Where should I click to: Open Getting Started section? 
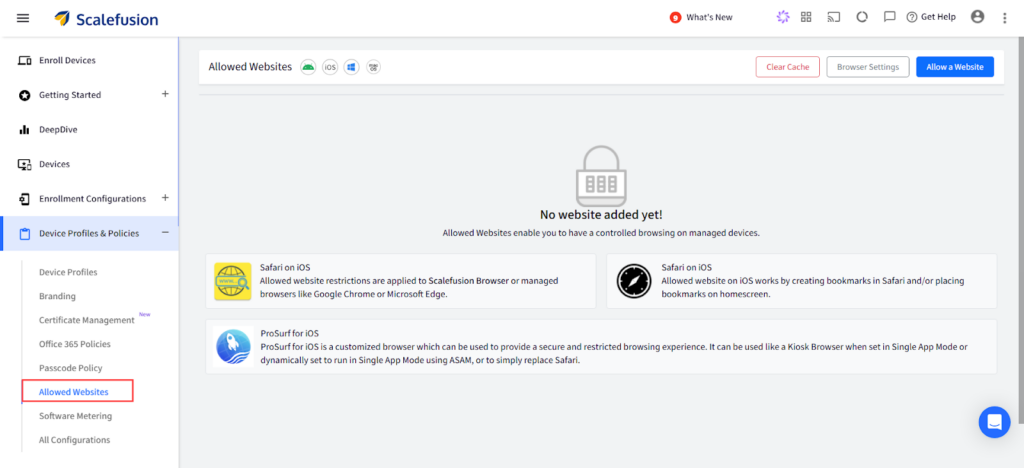click(70, 95)
